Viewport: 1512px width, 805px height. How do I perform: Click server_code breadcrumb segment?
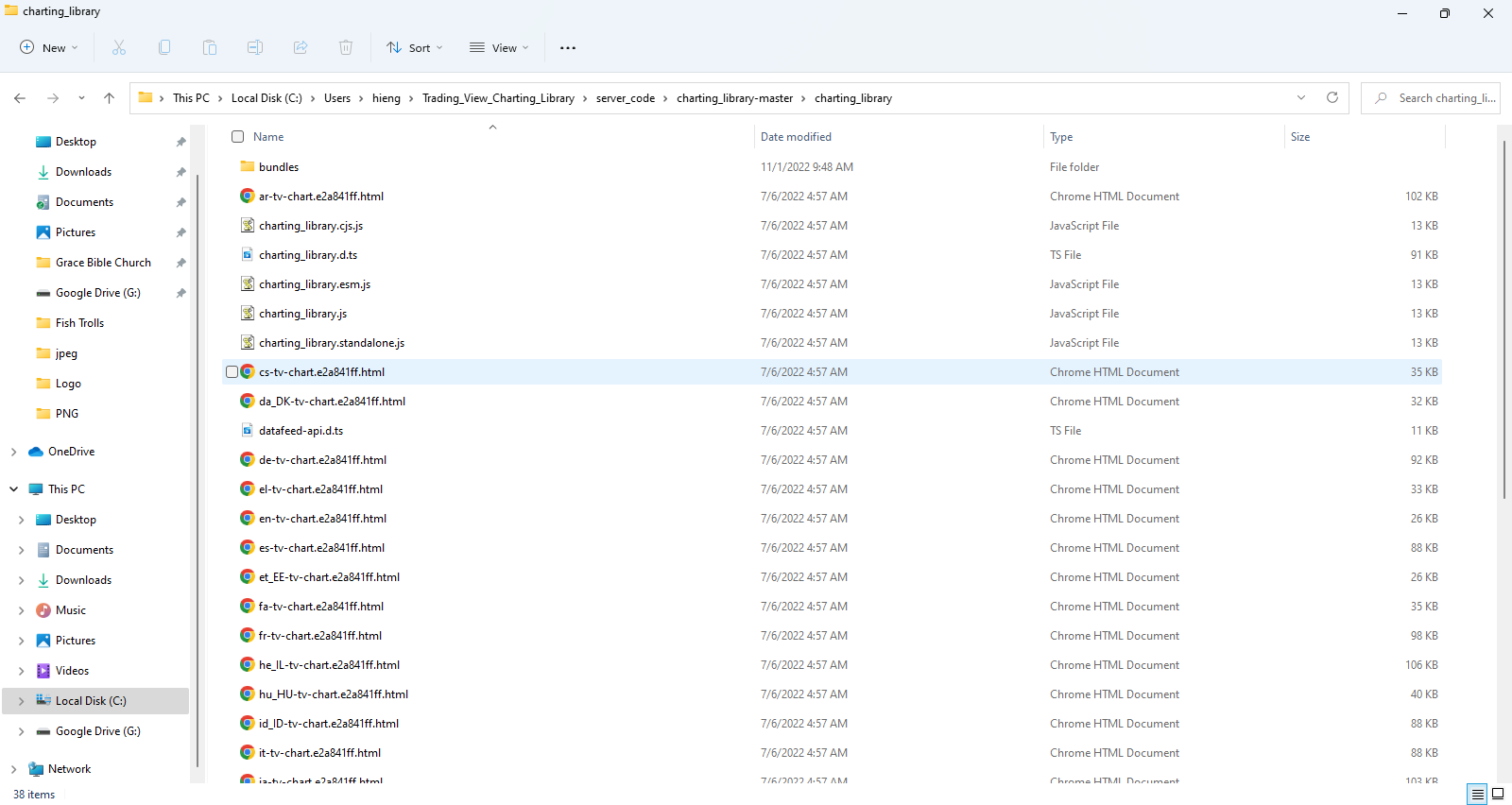pyautogui.click(x=626, y=98)
